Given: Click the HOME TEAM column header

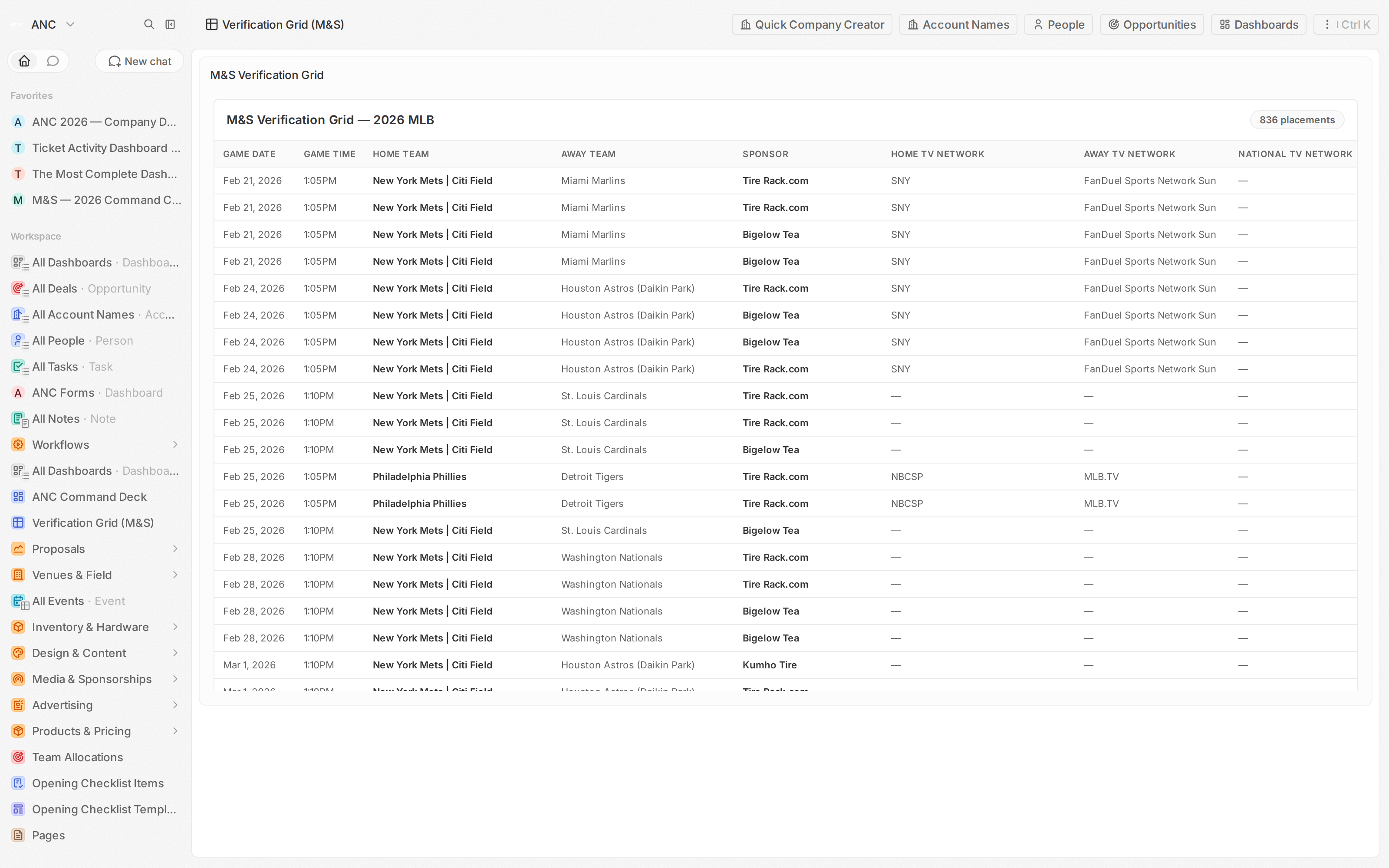Looking at the screenshot, I should click(401, 154).
